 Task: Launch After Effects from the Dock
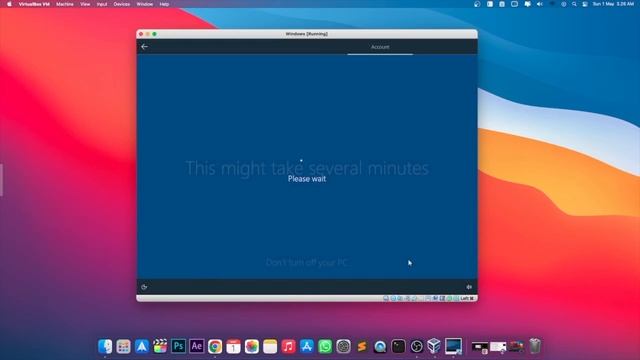click(x=197, y=346)
